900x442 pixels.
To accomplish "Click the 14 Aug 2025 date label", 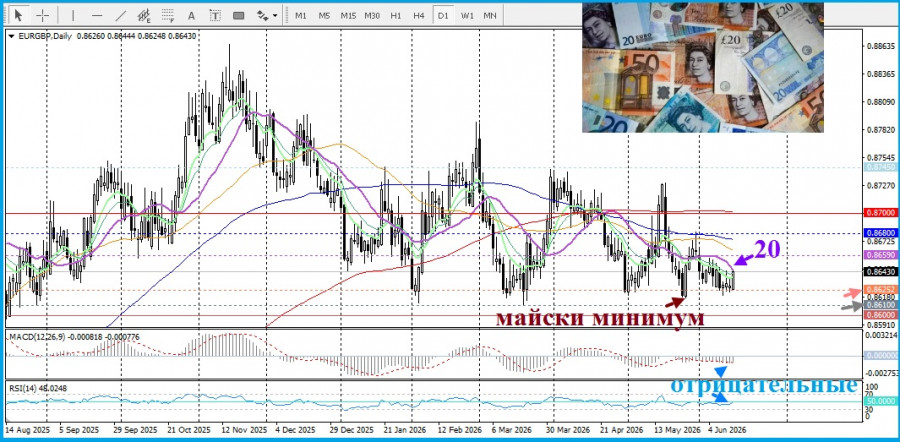I will click(x=28, y=429).
